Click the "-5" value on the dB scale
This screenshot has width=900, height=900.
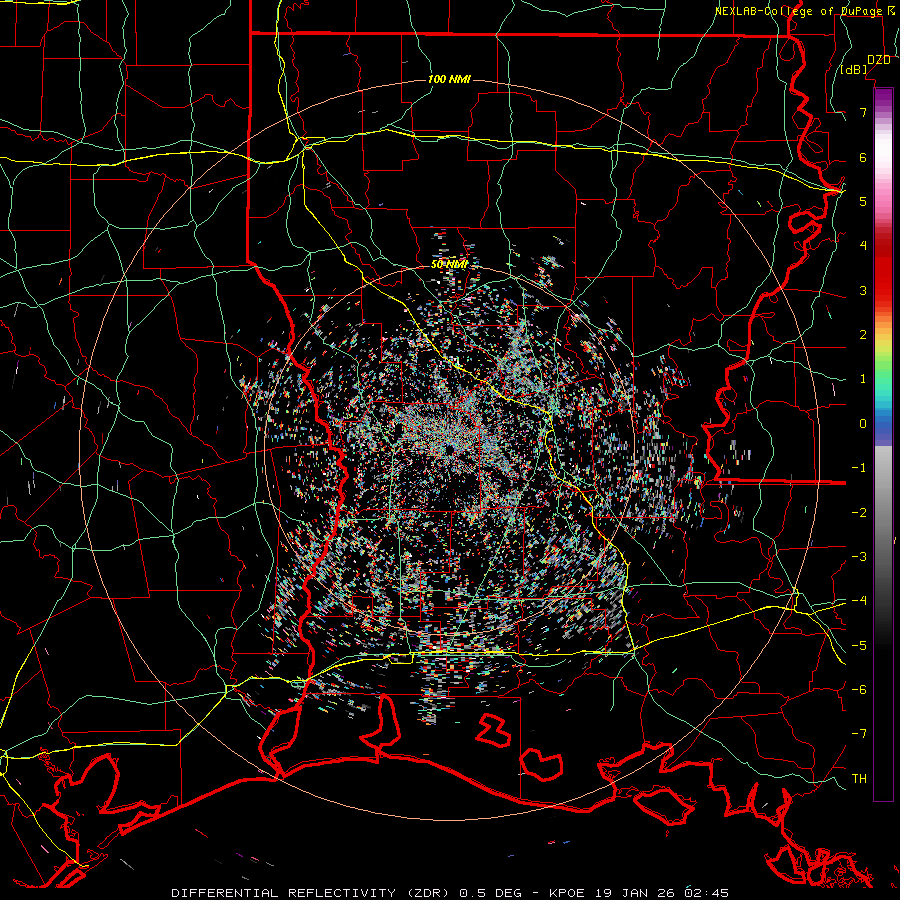(859, 646)
